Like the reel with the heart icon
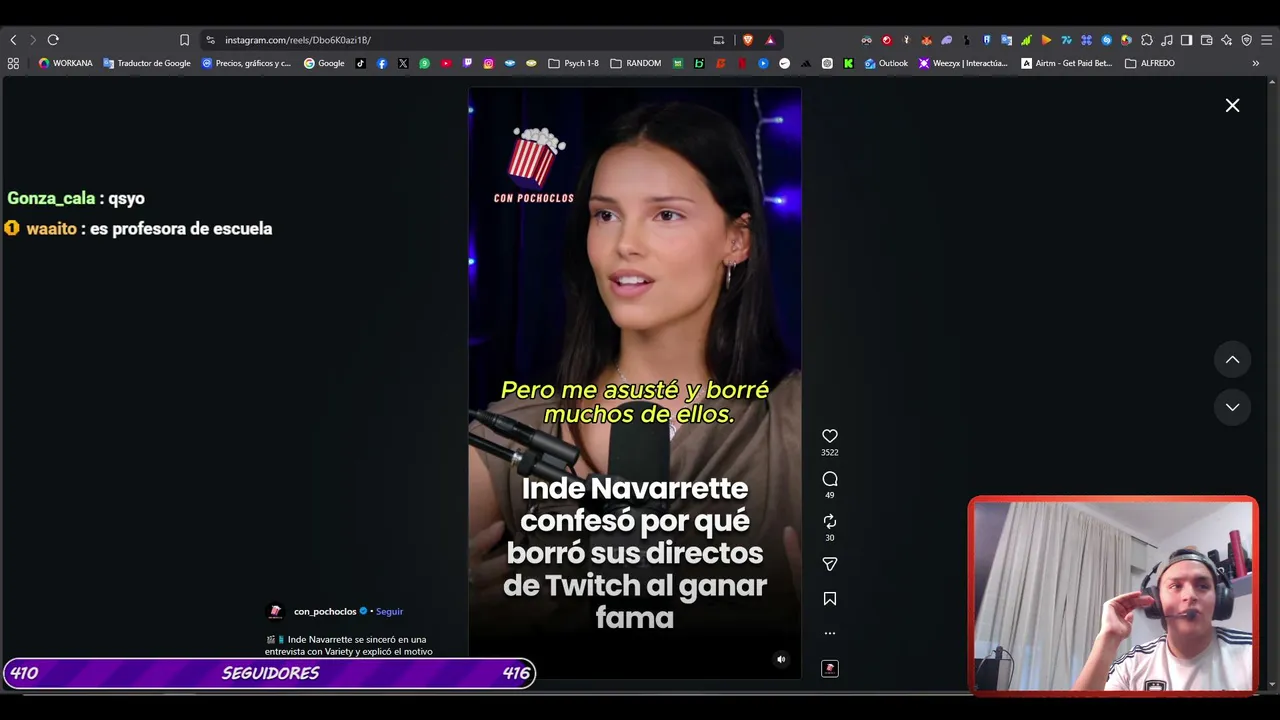The width and height of the screenshot is (1280, 720). click(830, 436)
